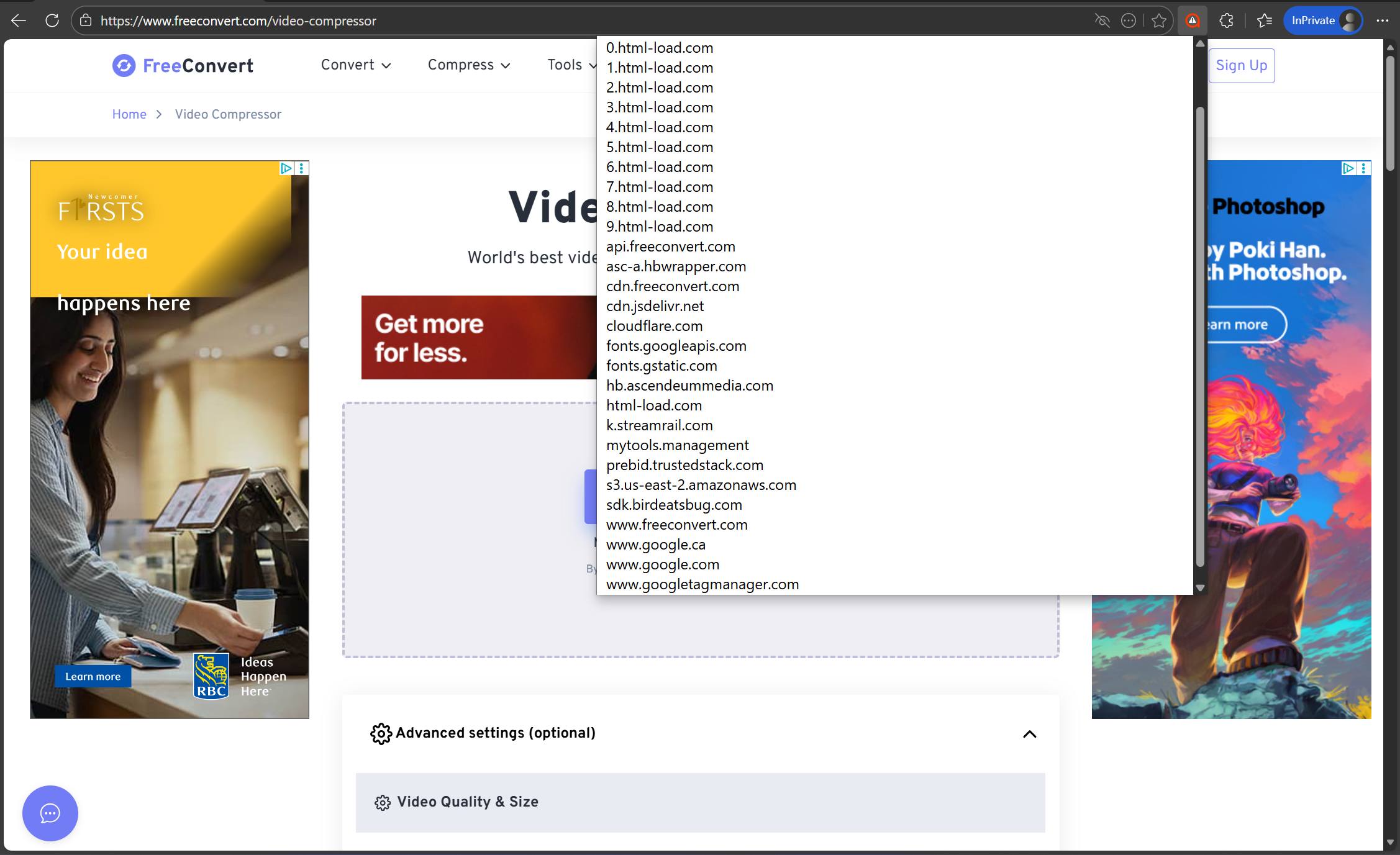This screenshot has height=855, width=1400.
Task: Click the Sign Up button
Action: 1241,65
